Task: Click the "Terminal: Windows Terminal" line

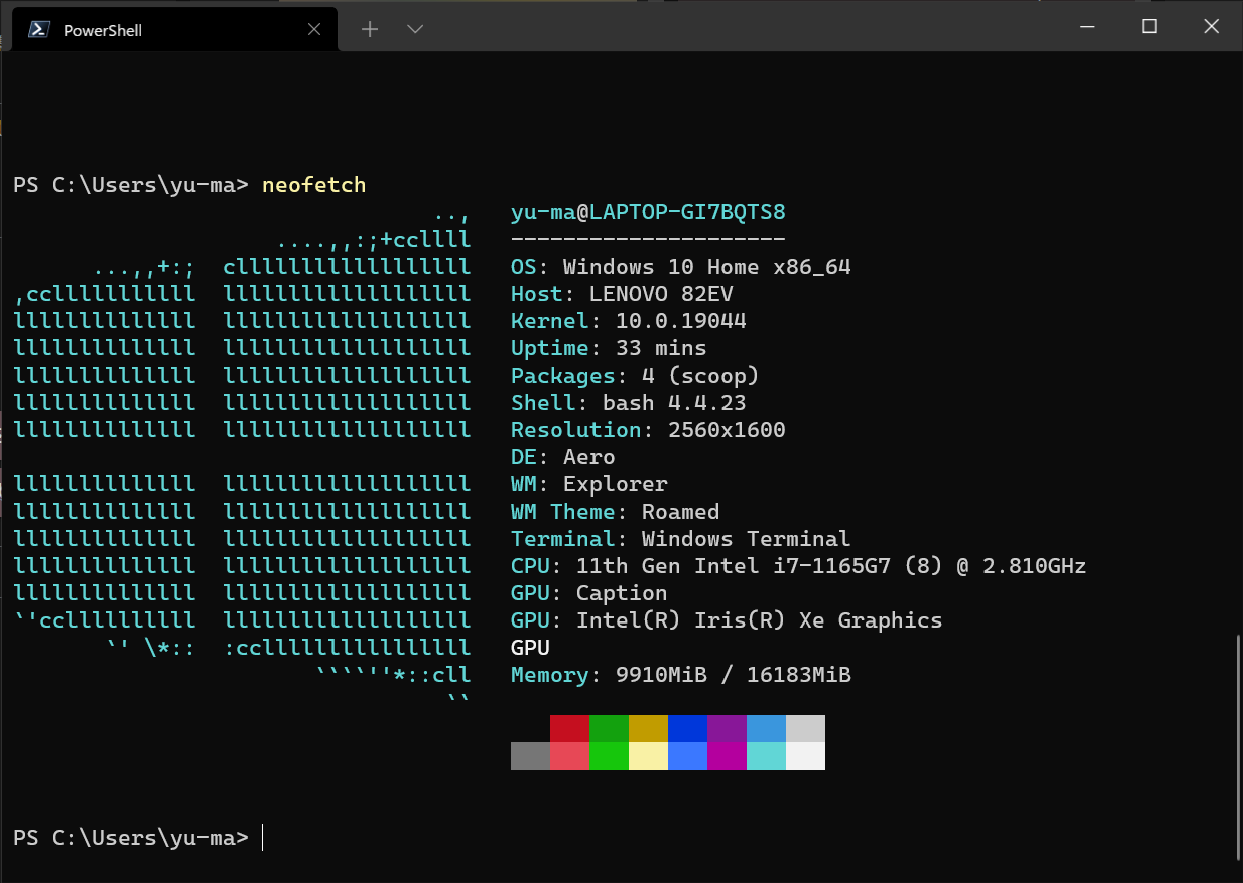Action: point(681,539)
